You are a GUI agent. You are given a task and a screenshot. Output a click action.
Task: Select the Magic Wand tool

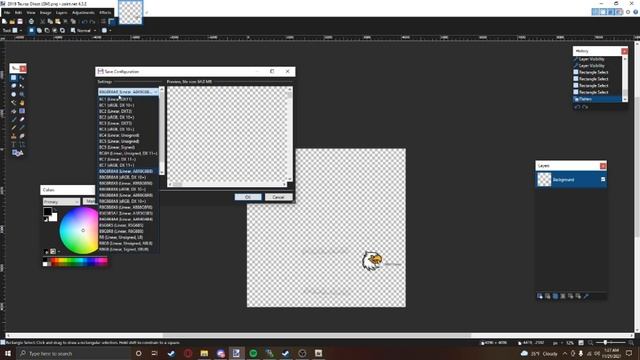(x=13, y=102)
